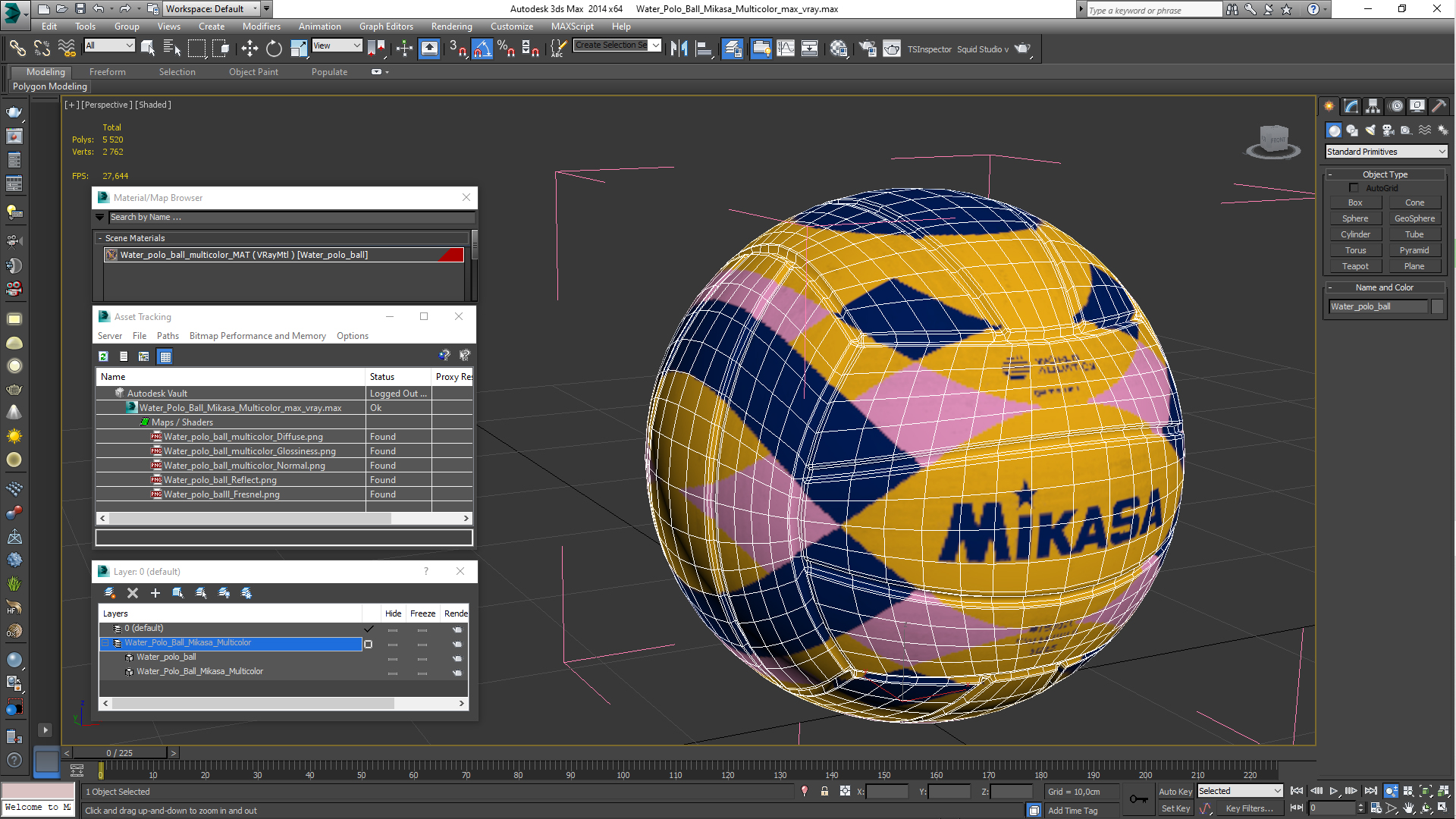This screenshot has height=819, width=1456.
Task: Switch to the Freeform ribbon tab
Action: [107, 72]
